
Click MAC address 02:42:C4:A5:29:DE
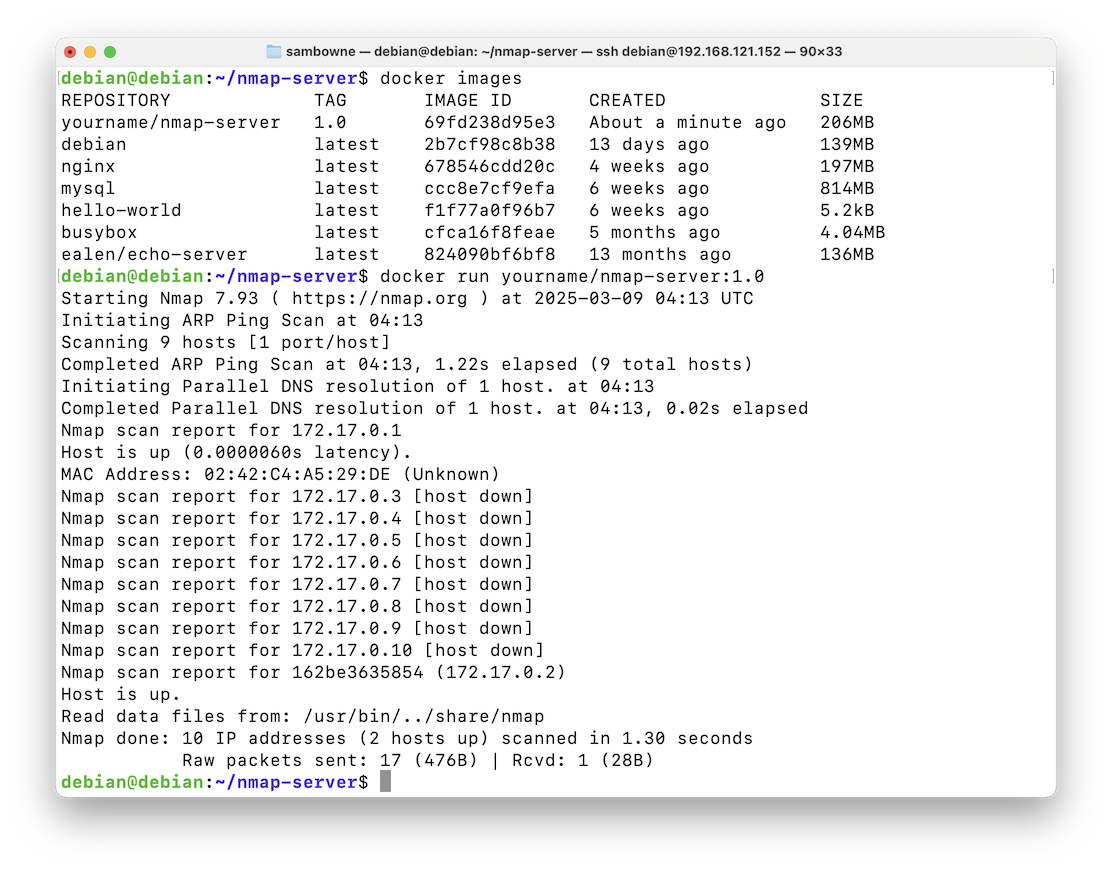296,474
